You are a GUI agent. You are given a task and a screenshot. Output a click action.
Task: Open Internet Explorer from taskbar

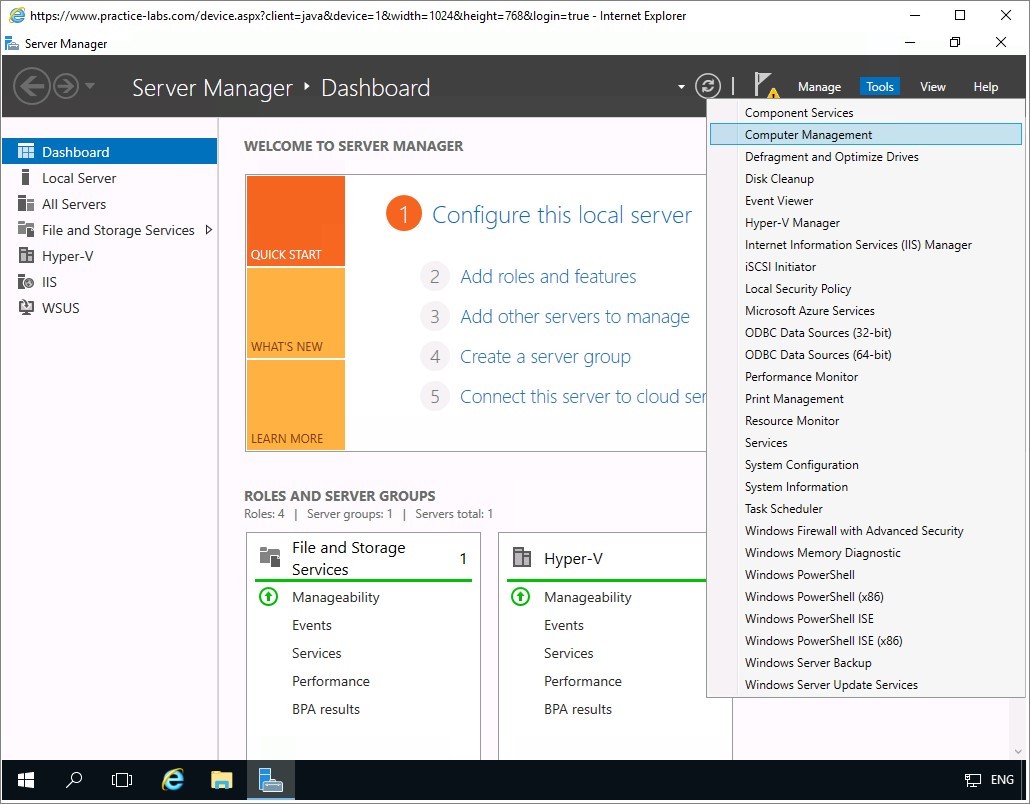click(x=173, y=780)
